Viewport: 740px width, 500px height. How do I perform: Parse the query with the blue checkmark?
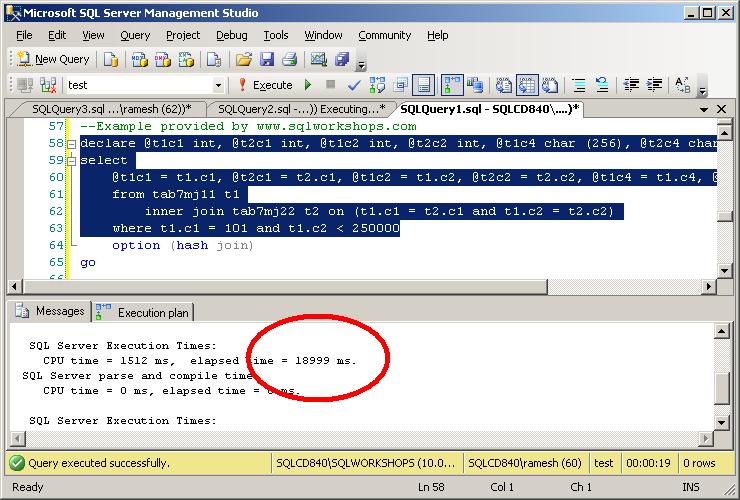click(354, 85)
